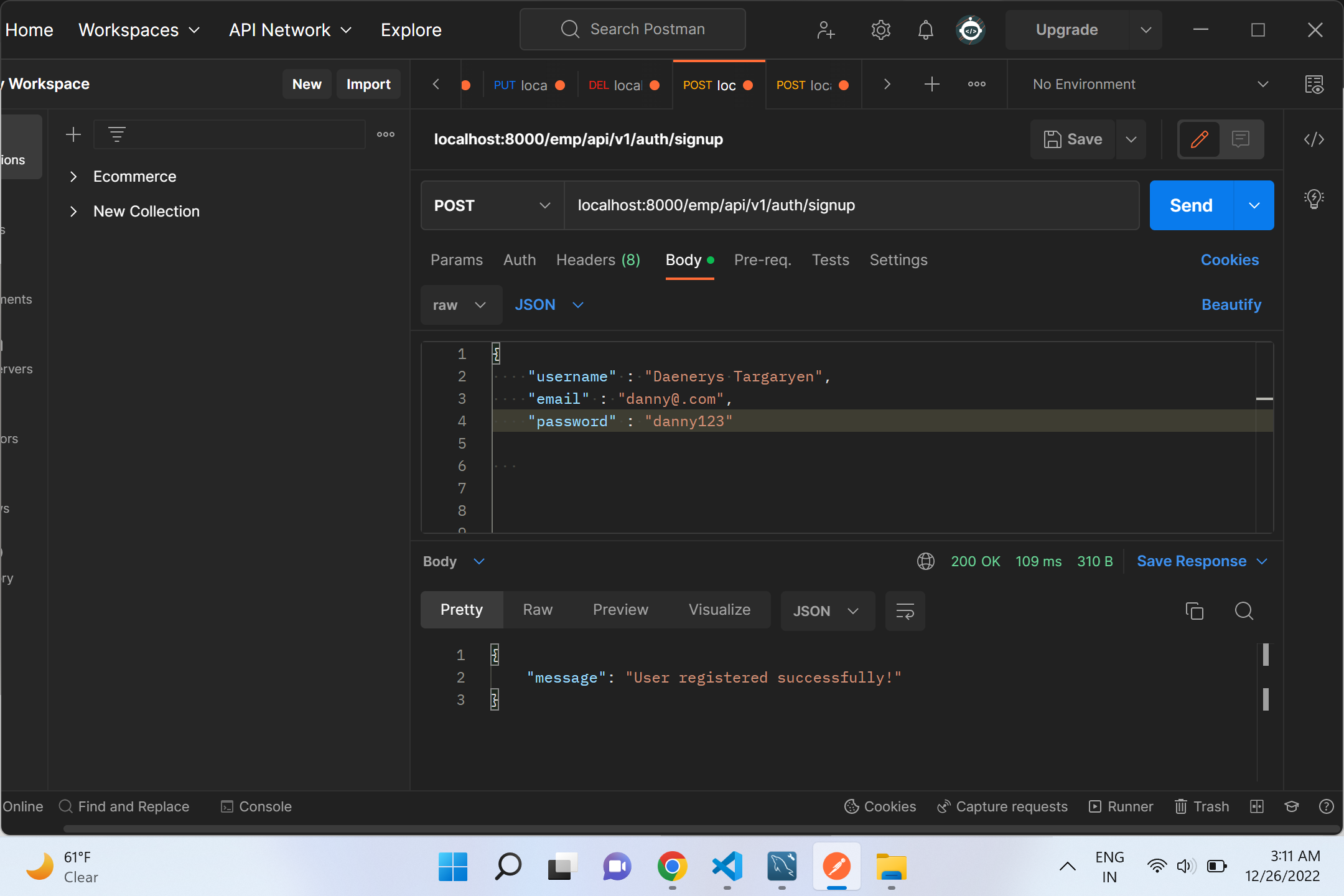Screen dimensions: 1344x896
Task: Search within the response
Action: [1244, 611]
